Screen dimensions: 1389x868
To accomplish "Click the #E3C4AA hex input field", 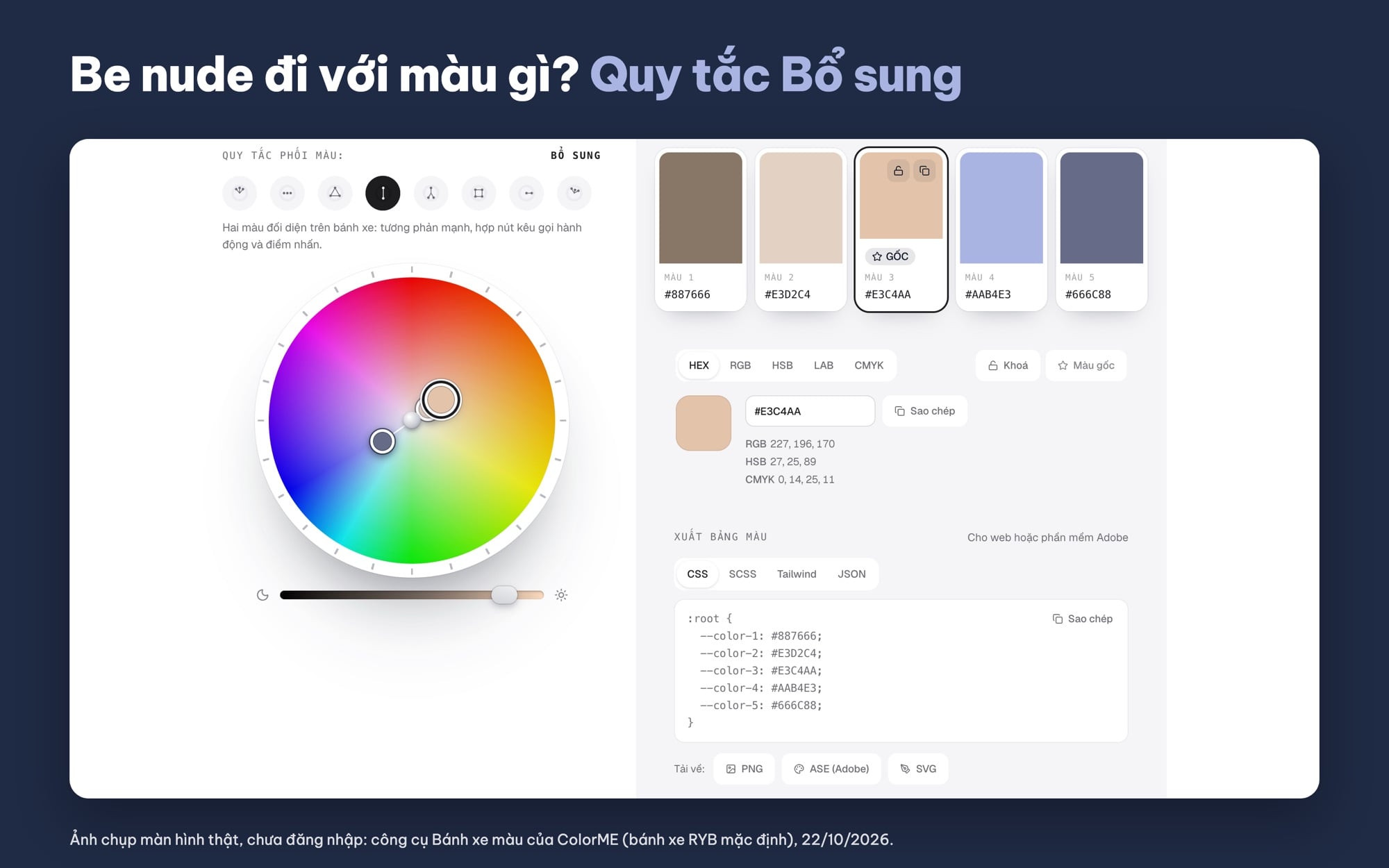I will tap(810, 411).
